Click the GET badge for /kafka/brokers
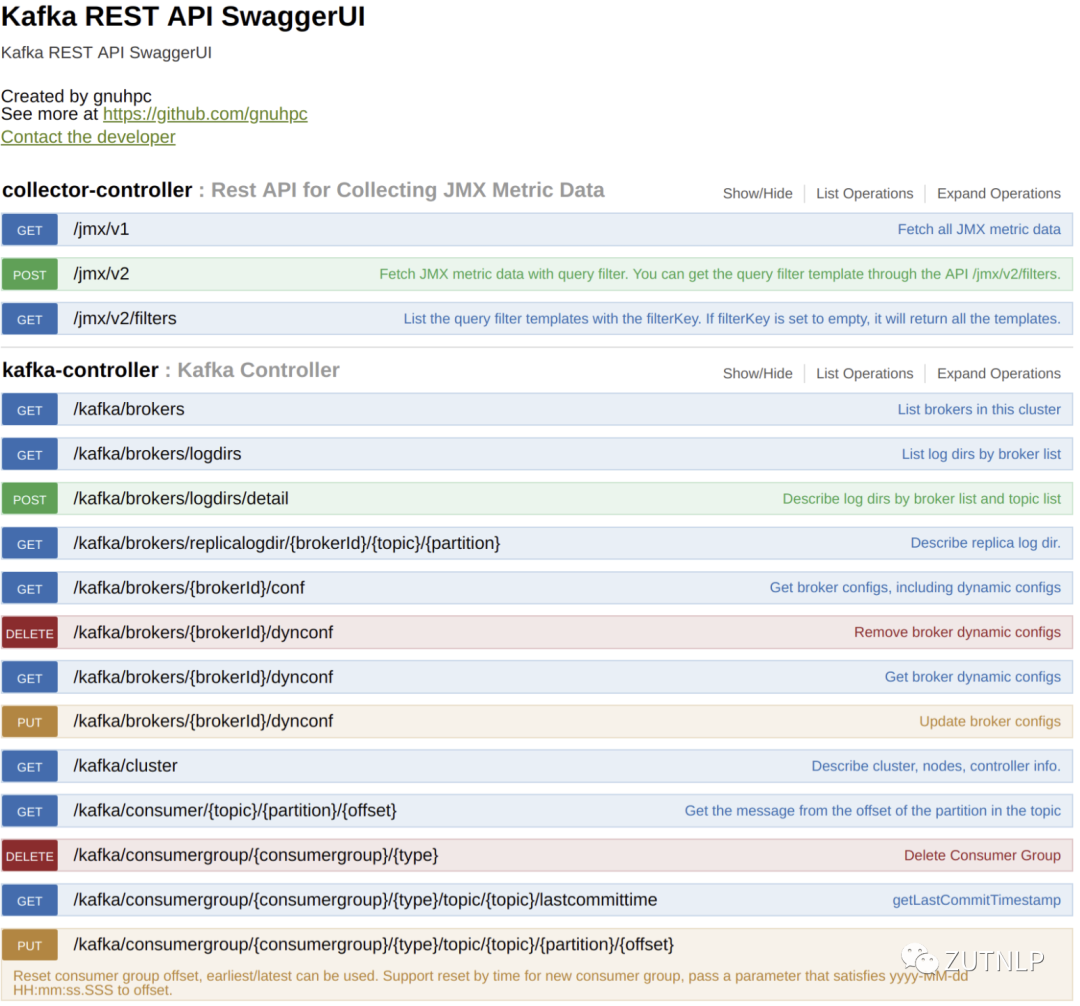The image size is (1080, 1006). (x=30, y=410)
